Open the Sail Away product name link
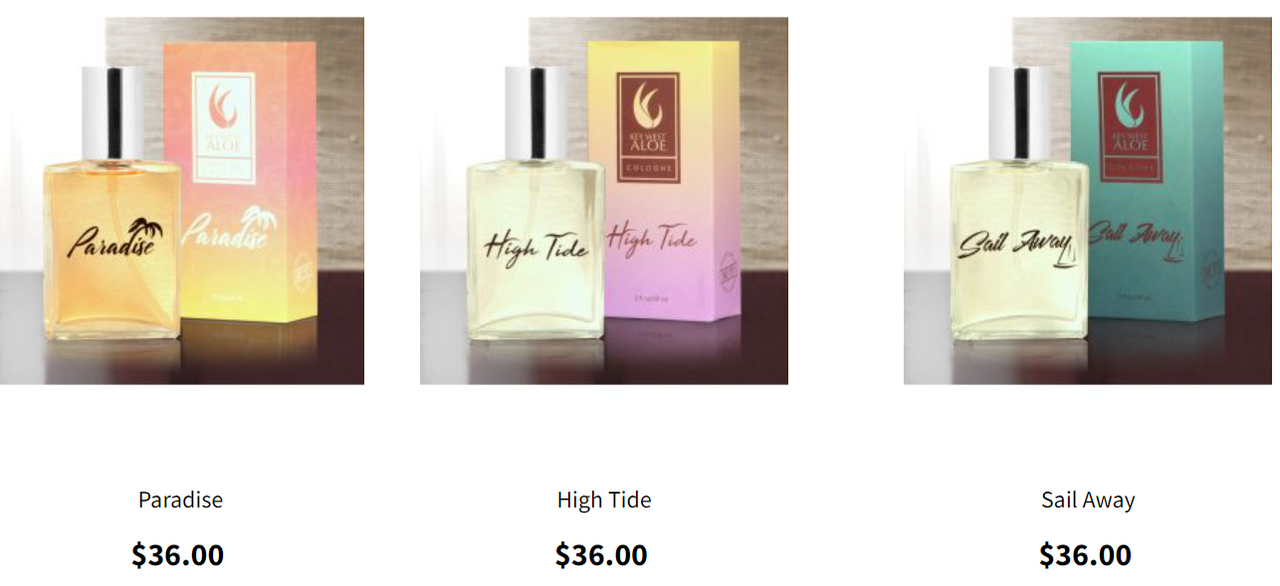 pos(1088,500)
